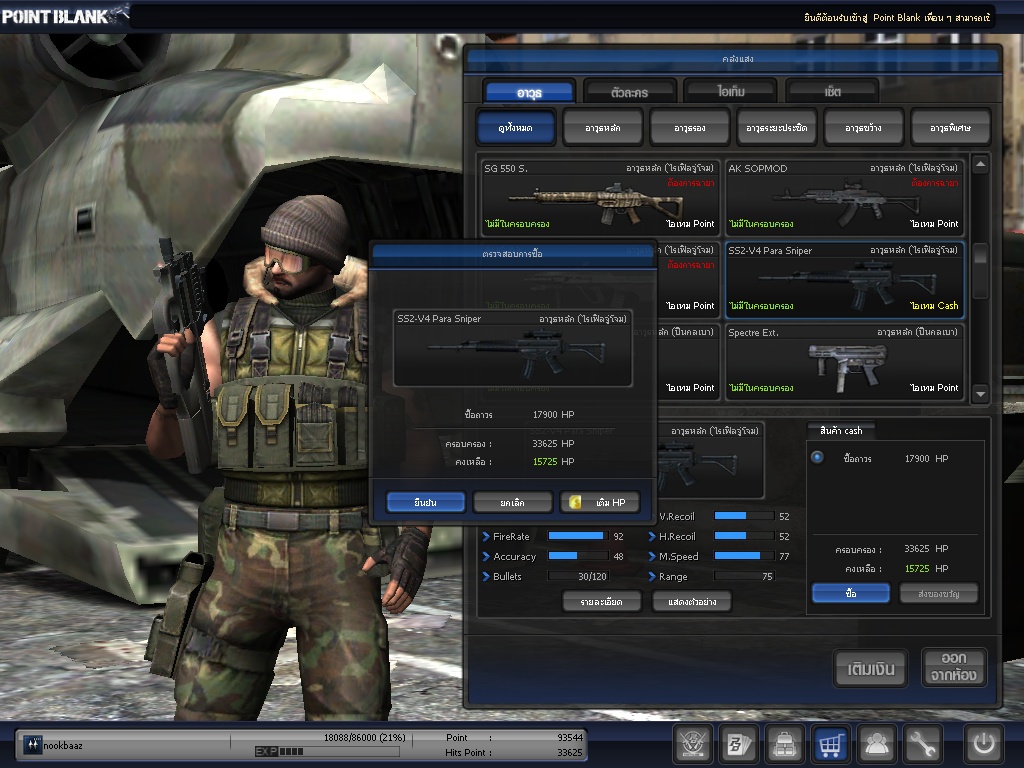Confirm purchase with the ยืนยัน button
The width and height of the screenshot is (1024, 768).
(x=426, y=502)
